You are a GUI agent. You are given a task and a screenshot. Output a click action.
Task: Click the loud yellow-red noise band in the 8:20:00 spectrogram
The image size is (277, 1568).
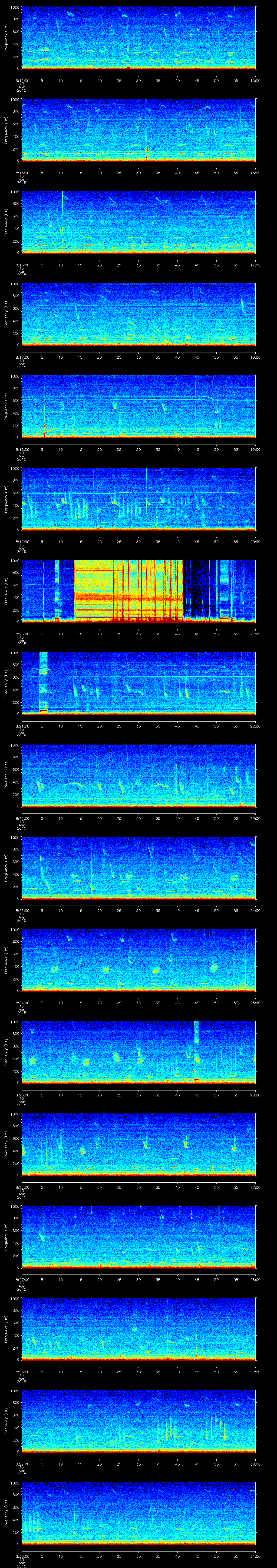pyautogui.click(x=128, y=591)
